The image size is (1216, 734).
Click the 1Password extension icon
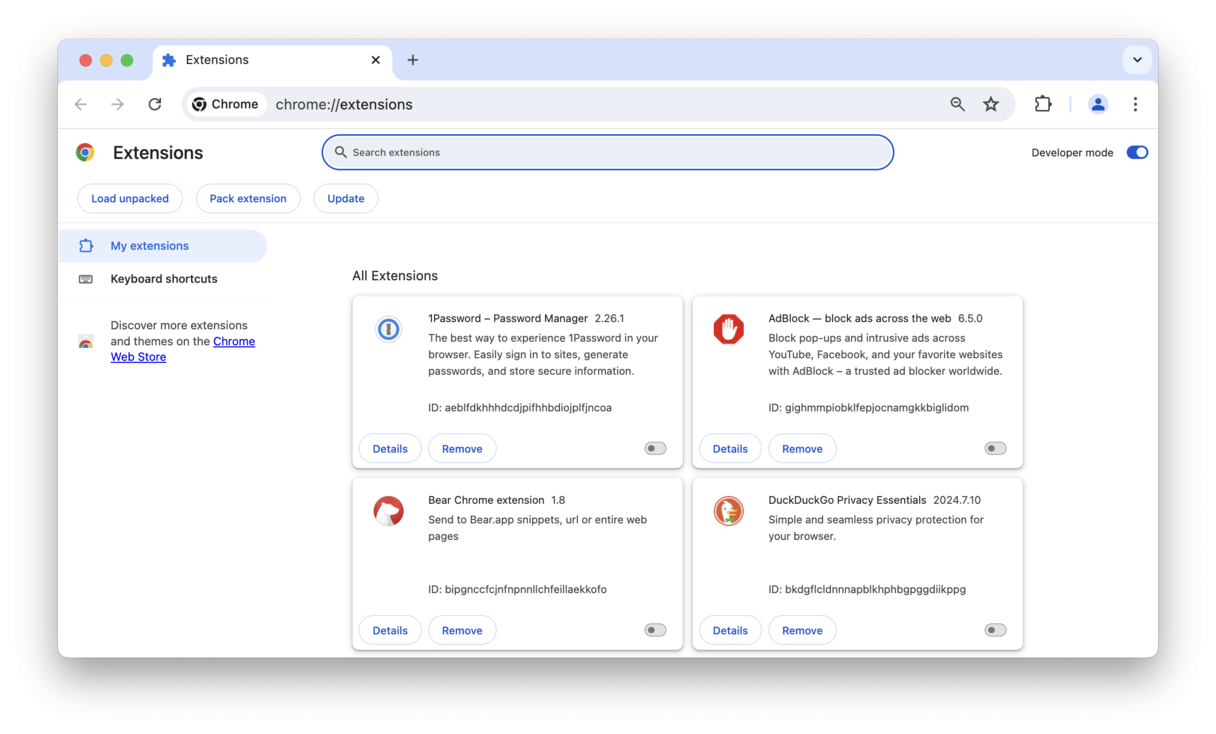(x=388, y=329)
